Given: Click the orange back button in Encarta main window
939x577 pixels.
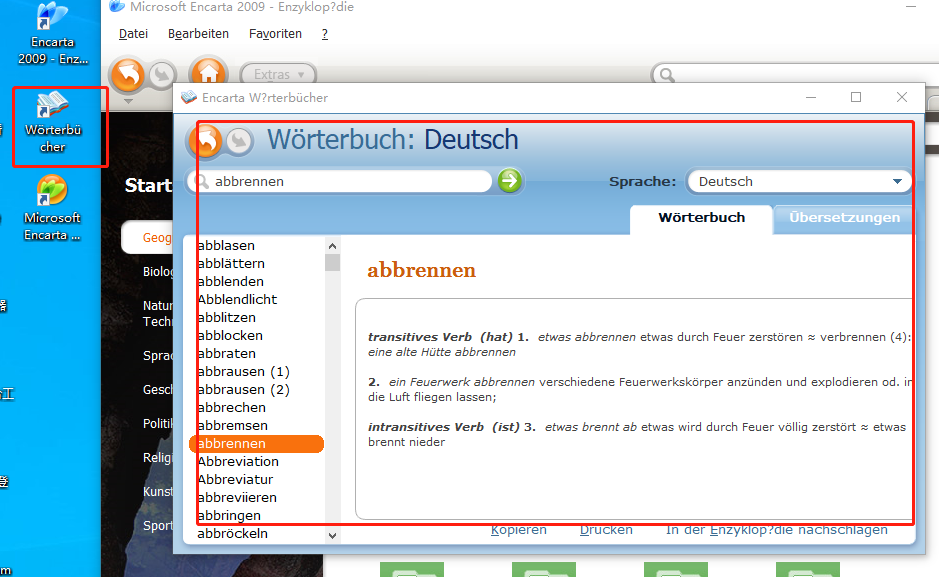Looking at the screenshot, I should (x=128, y=74).
